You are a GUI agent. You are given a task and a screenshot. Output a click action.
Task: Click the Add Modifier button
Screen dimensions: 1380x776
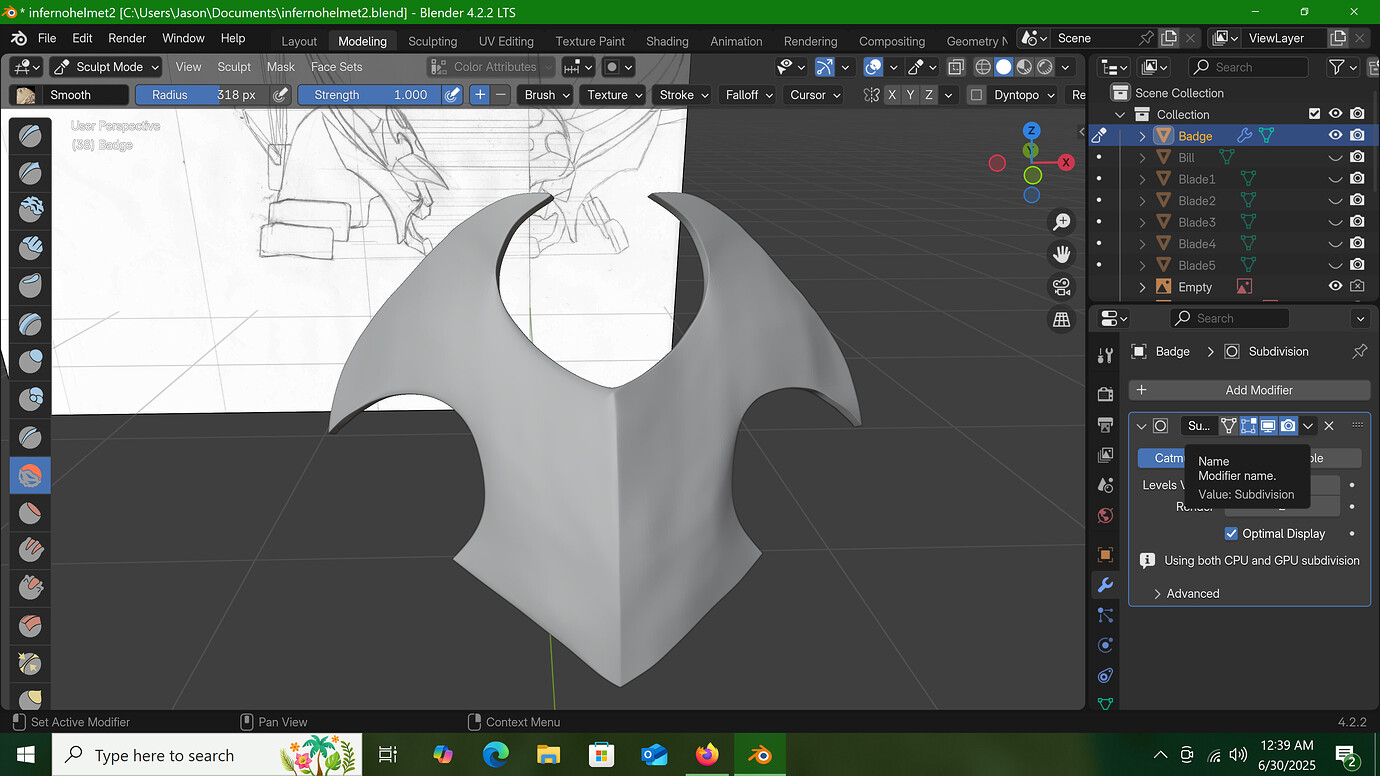point(1249,390)
